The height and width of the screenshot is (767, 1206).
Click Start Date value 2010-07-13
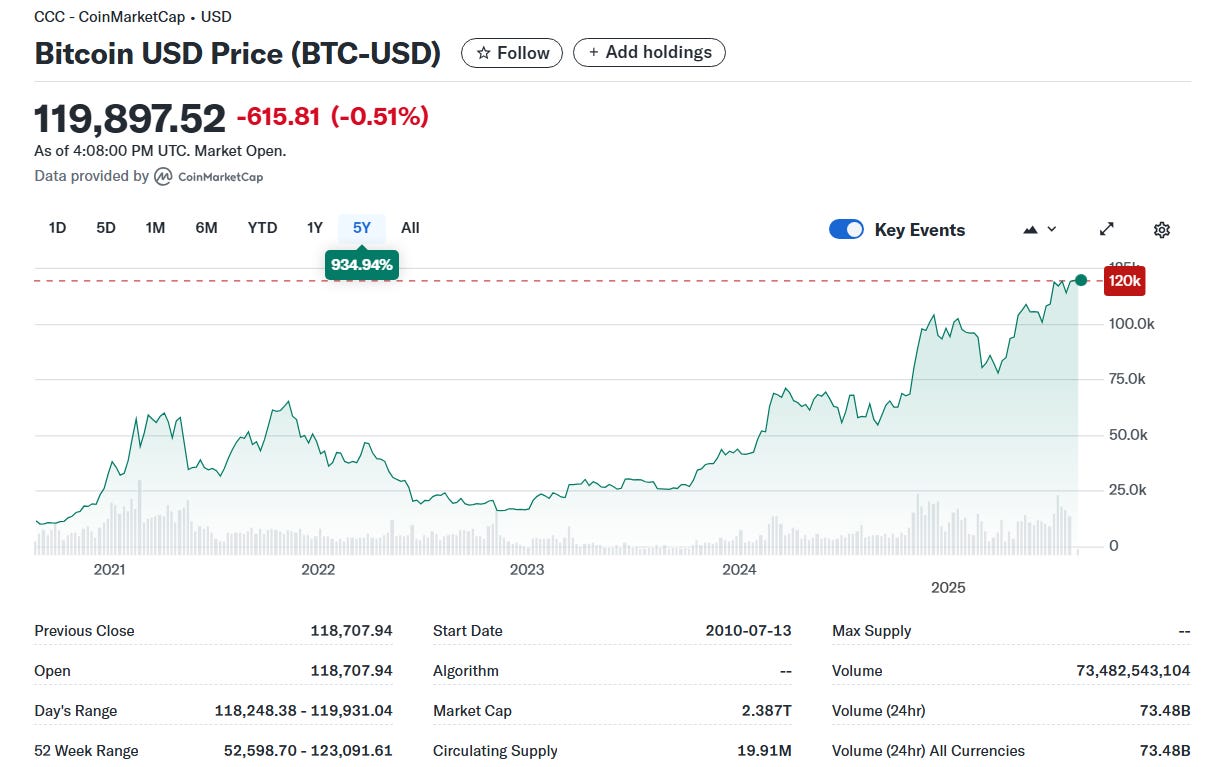749,631
